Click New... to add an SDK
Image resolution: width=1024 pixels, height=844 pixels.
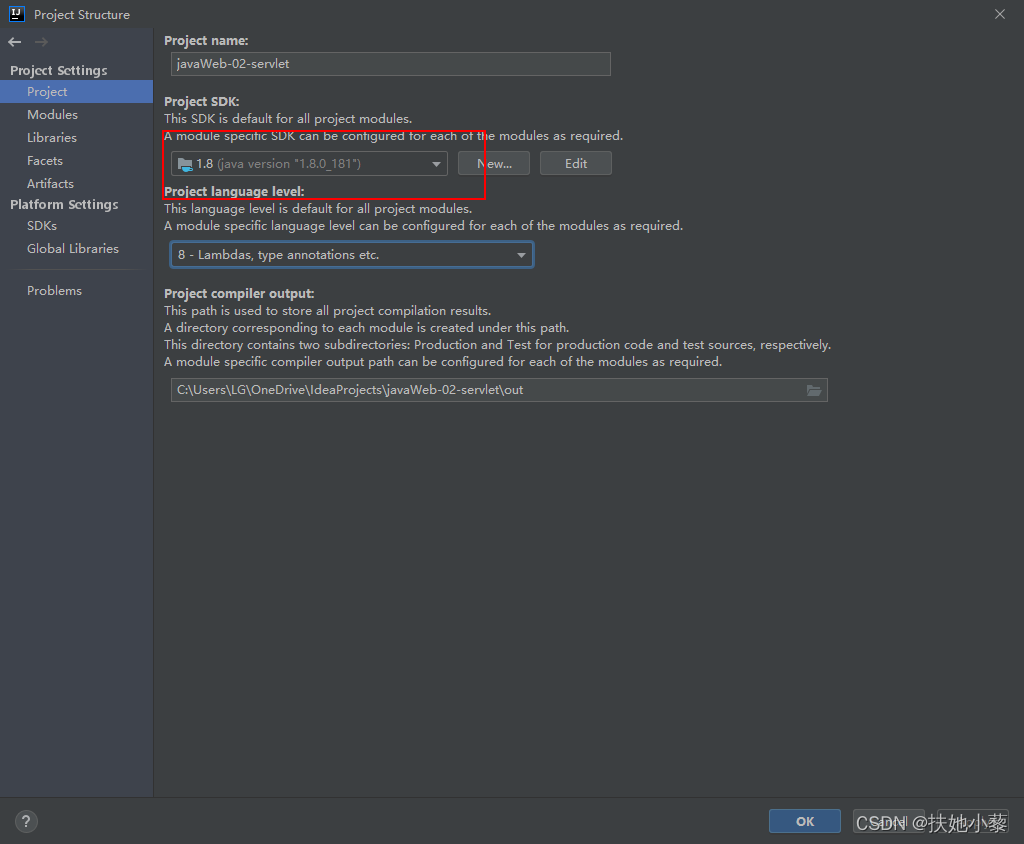tap(494, 163)
